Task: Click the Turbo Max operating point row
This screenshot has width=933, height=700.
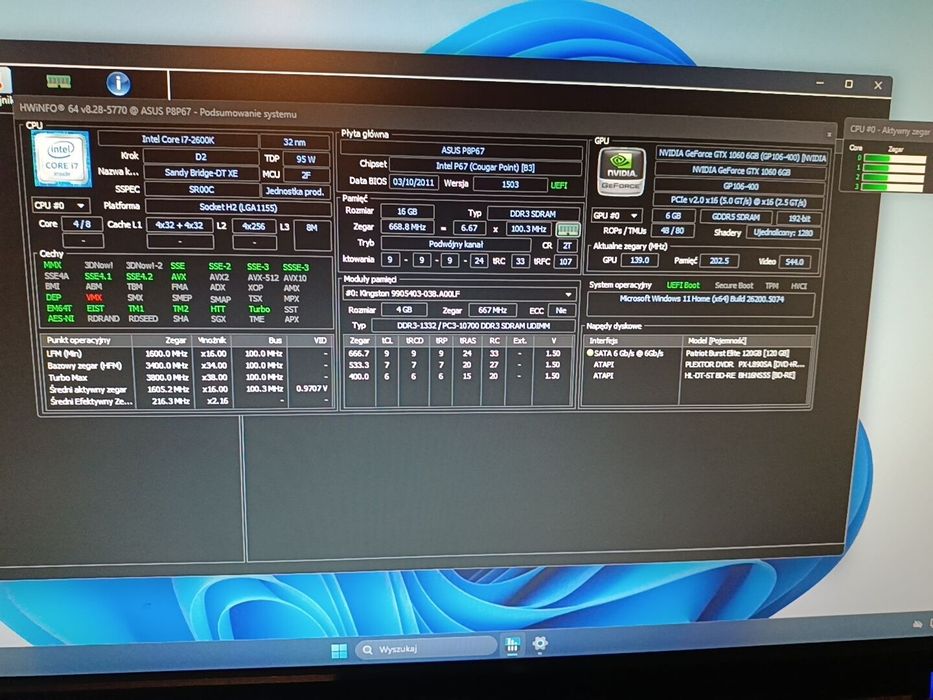Action: coord(187,377)
